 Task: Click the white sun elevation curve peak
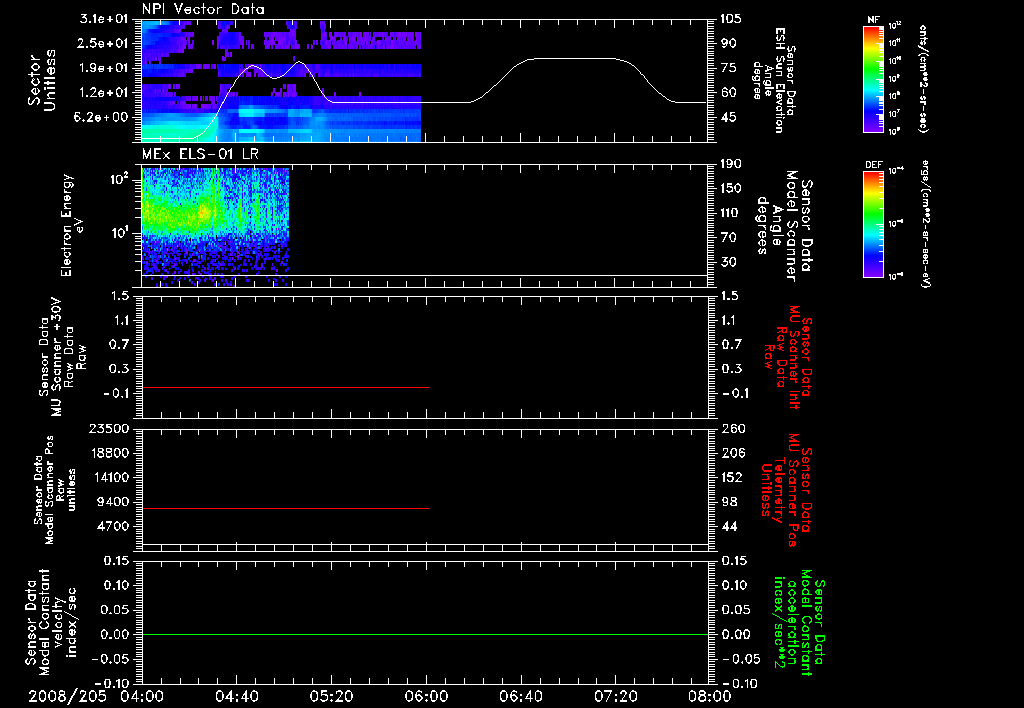click(x=571, y=59)
